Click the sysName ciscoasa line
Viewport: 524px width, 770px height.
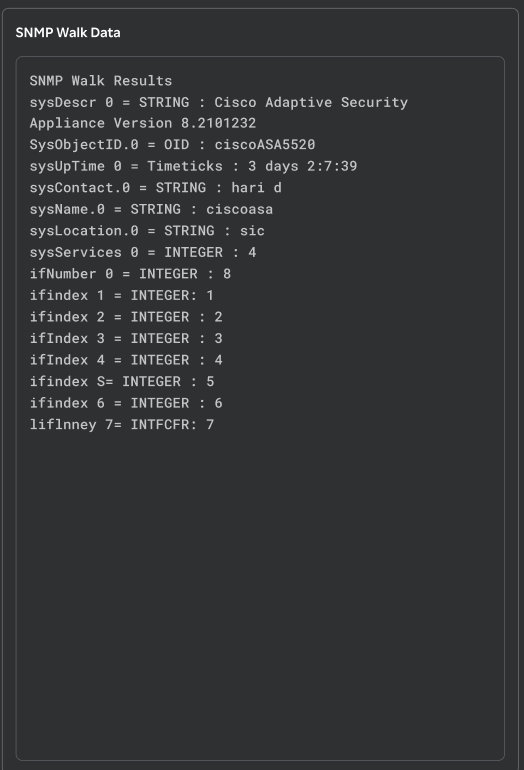tap(151, 209)
